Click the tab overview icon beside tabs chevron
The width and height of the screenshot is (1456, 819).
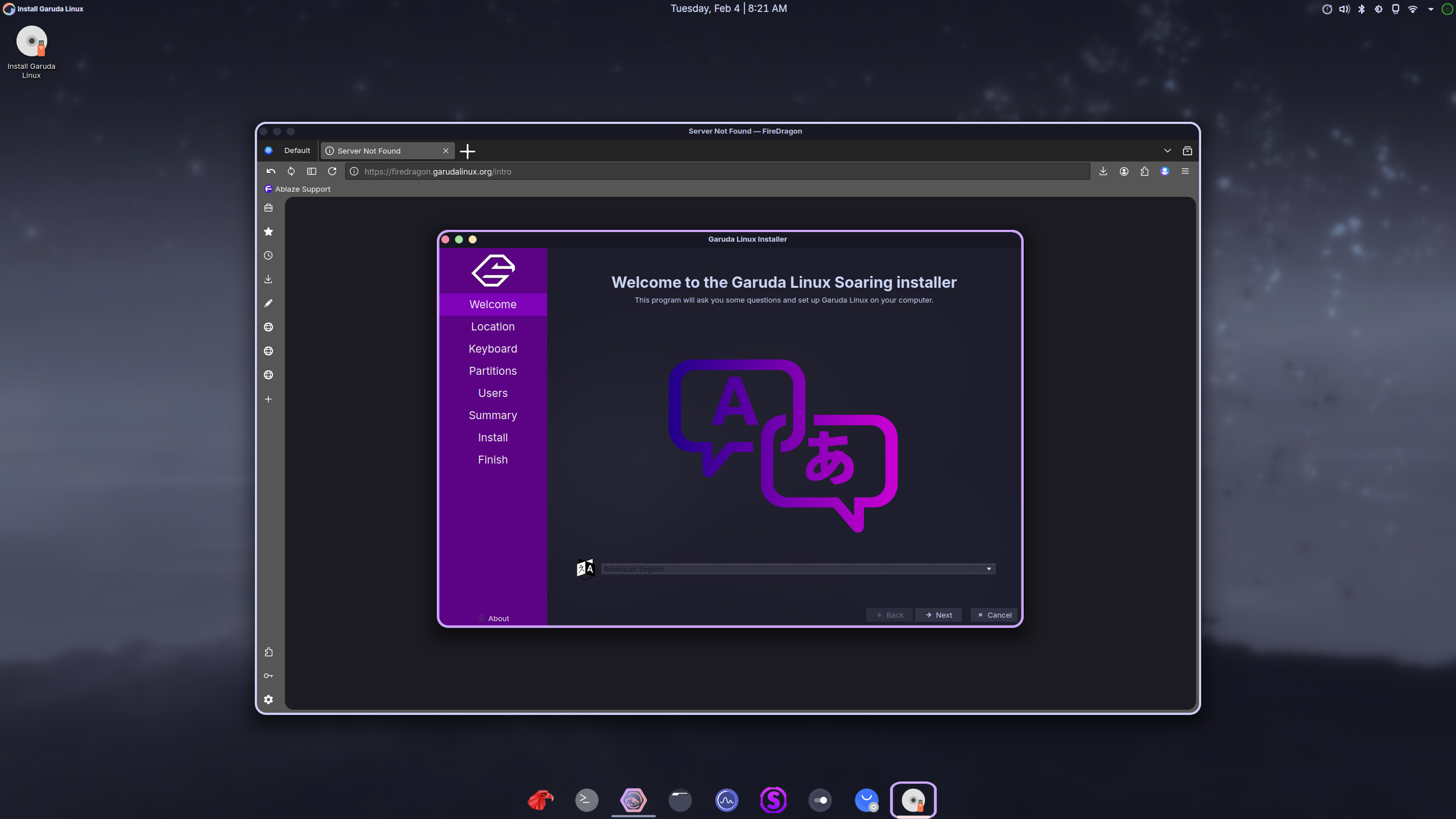coord(1188,151)
